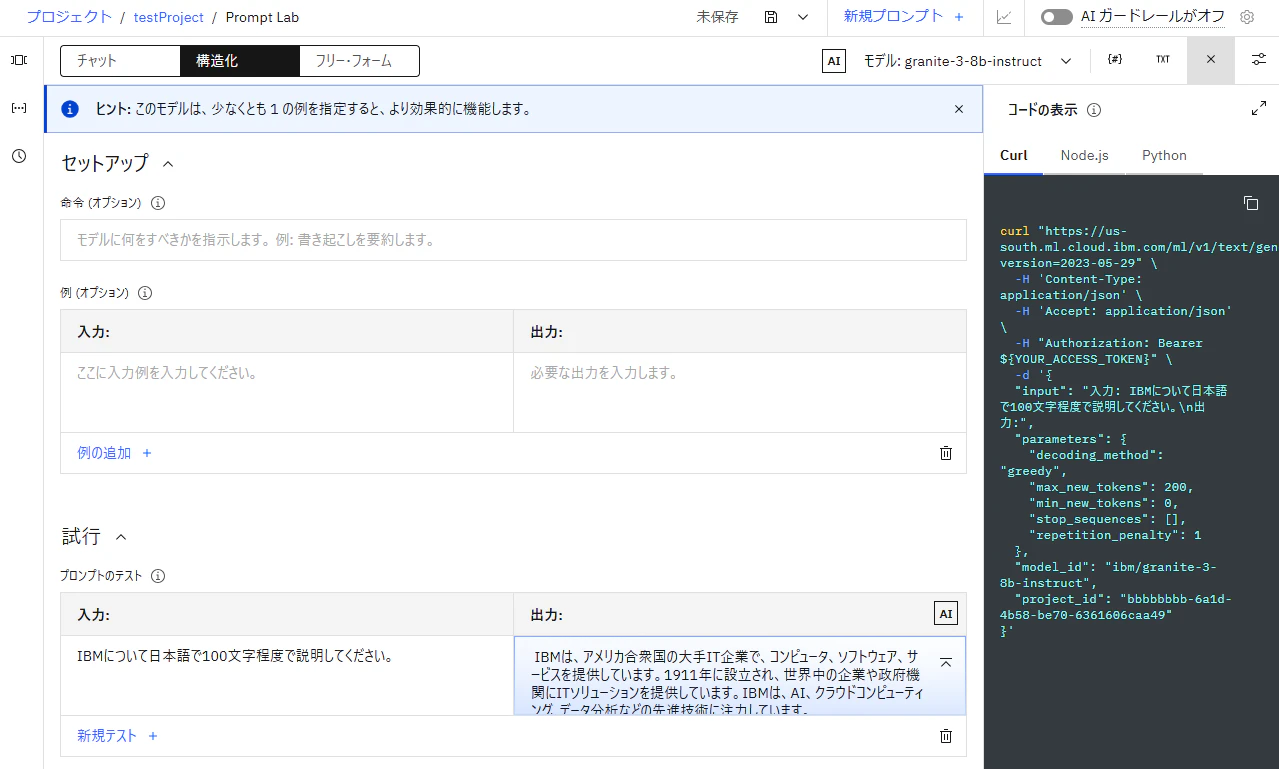Dismiss the hint notification banner
This screenshot has height=769, width=1279.
pos(959,109)
